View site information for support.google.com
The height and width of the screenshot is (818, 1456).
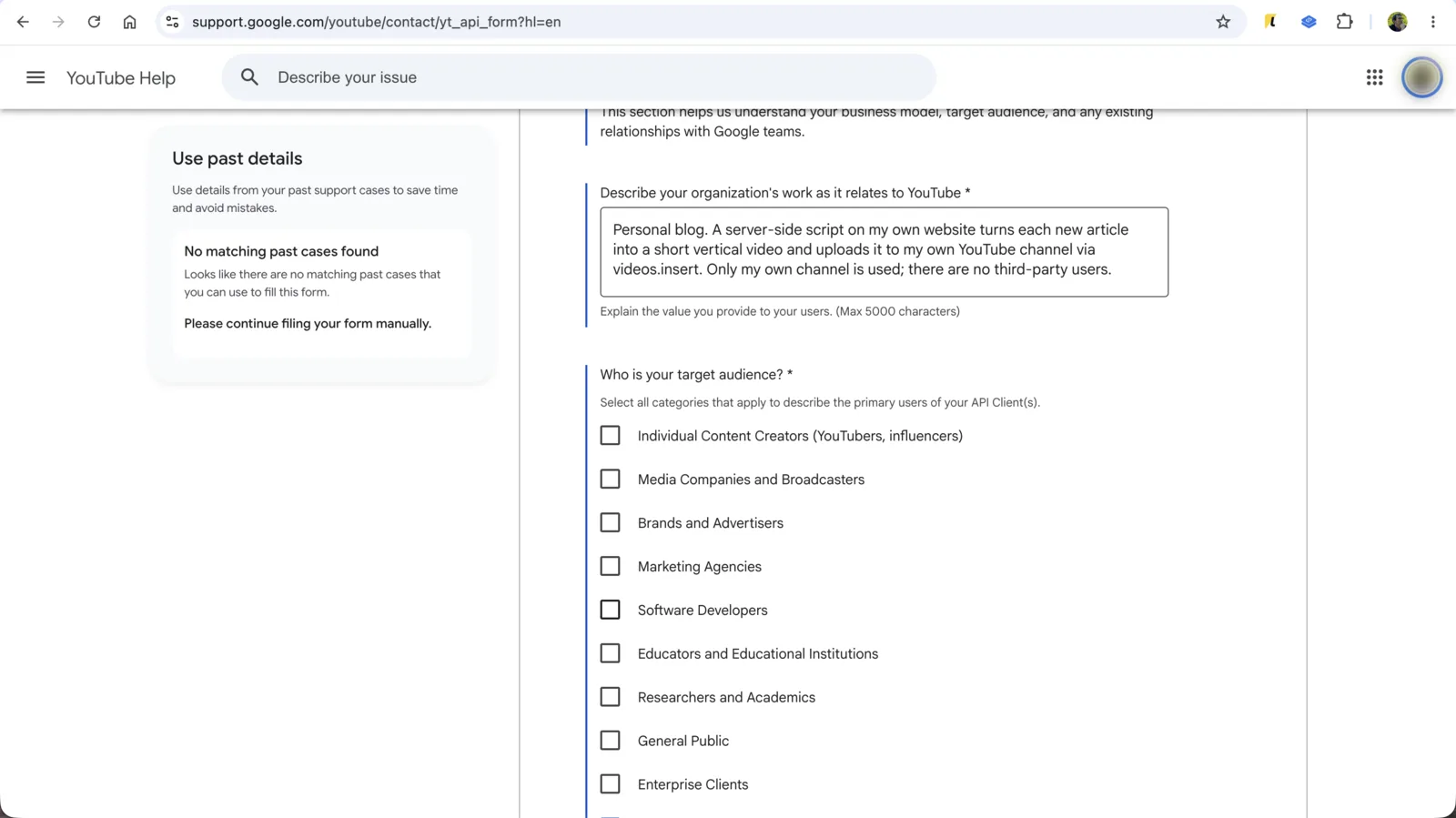(x=172, y=22)
